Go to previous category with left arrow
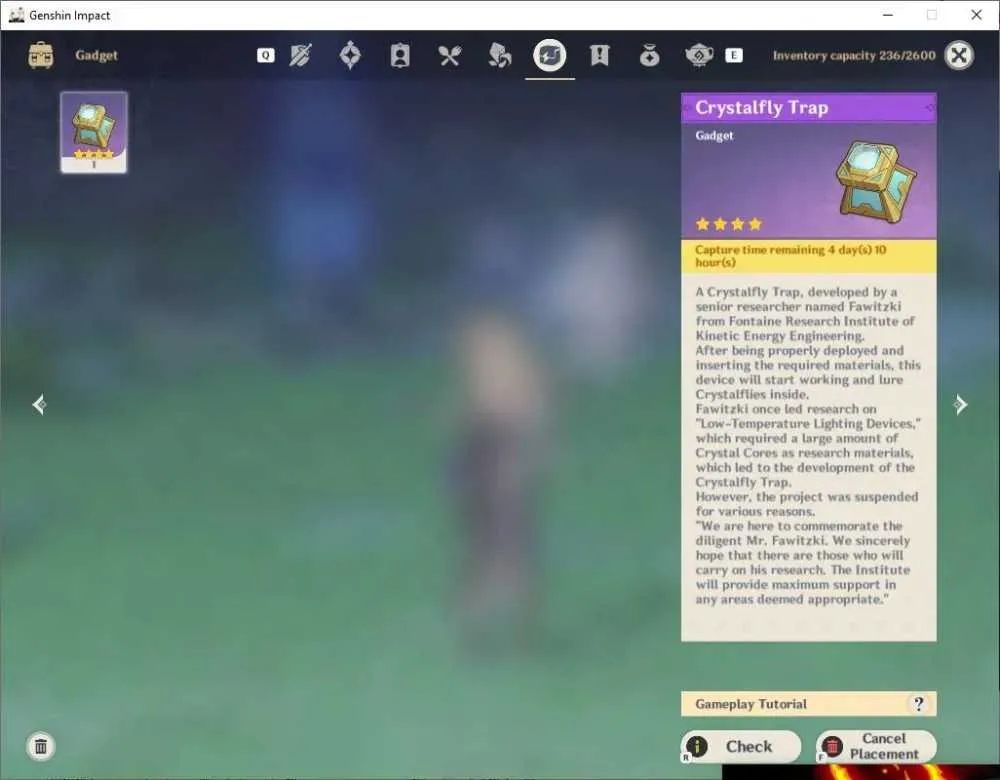1000x780 pixels. [x=39, y=404]
